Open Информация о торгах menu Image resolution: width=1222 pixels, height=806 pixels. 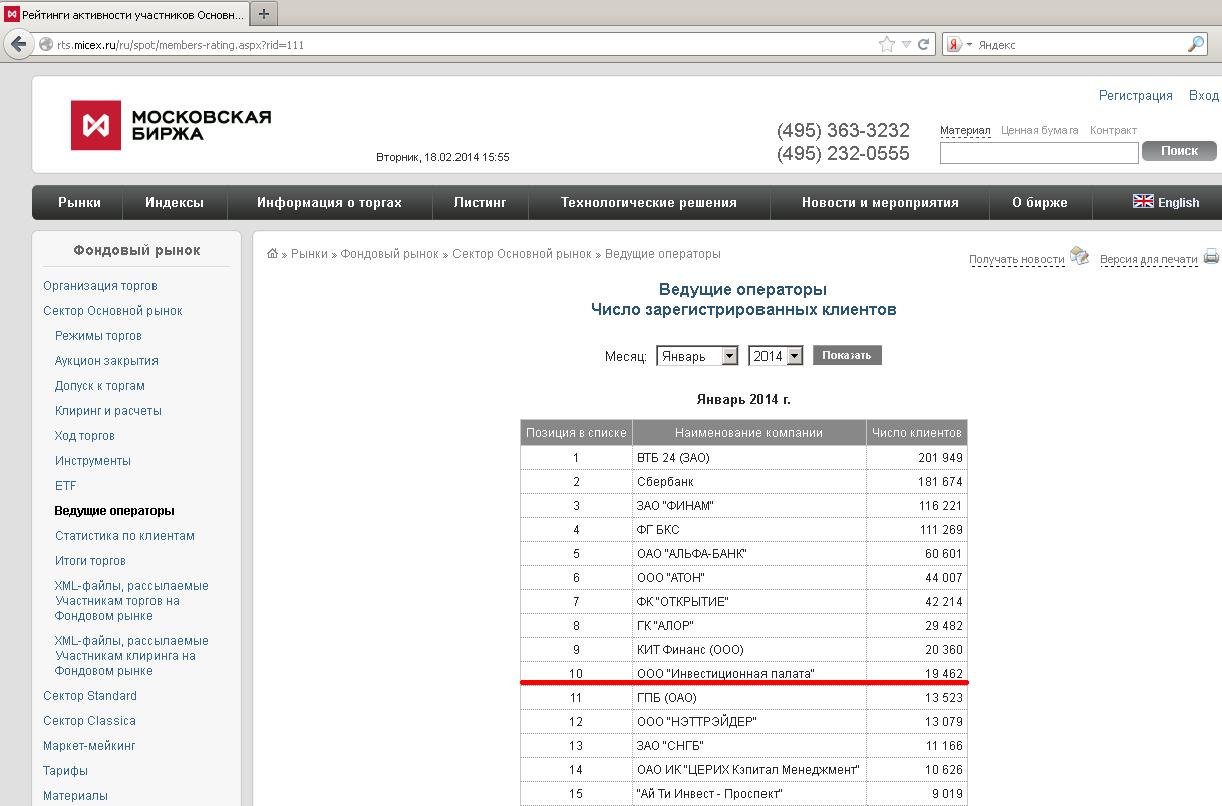pyautogui.click(x=329, y=202)
